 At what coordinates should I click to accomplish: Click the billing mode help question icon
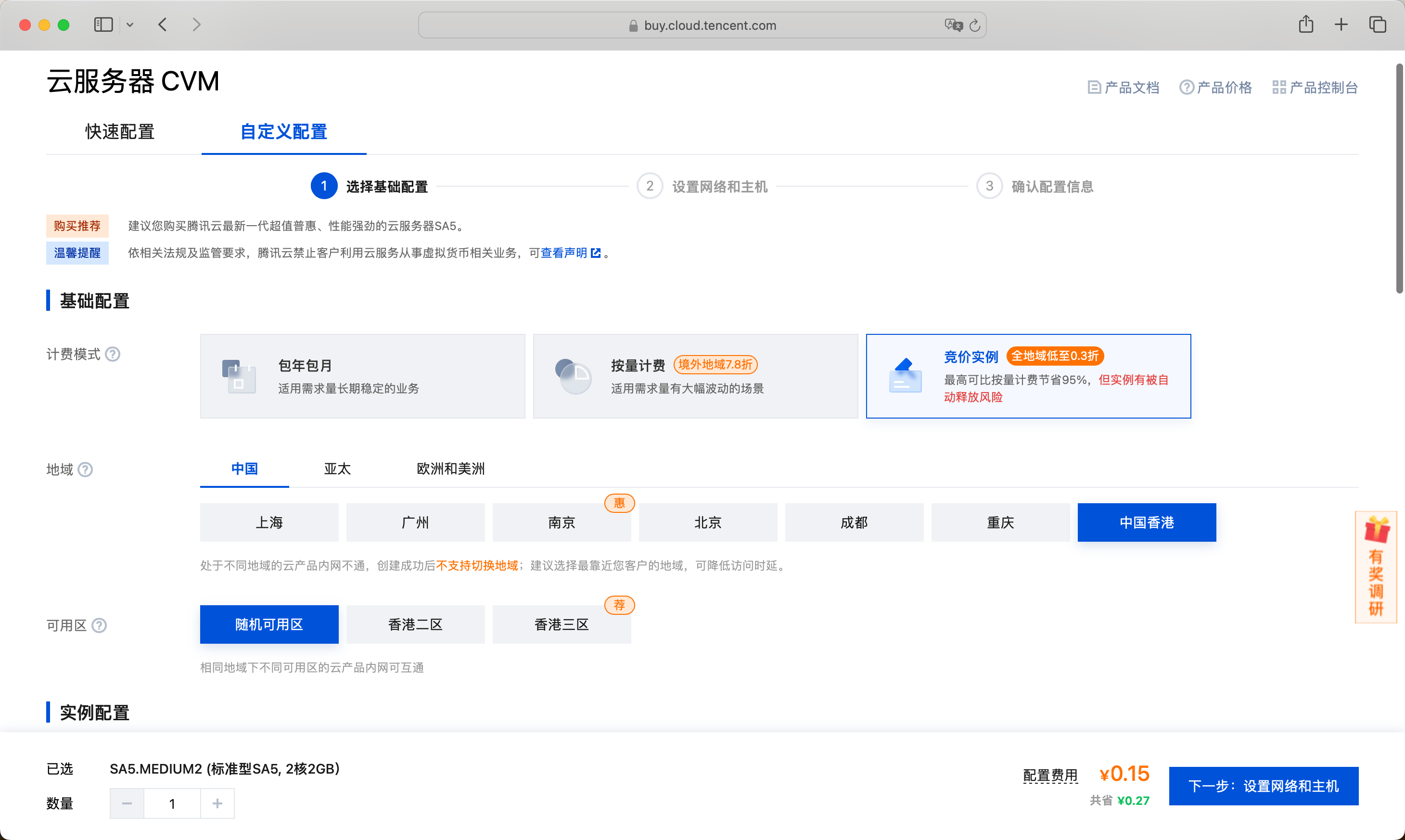pyautogui.click(x=113, y=355)
